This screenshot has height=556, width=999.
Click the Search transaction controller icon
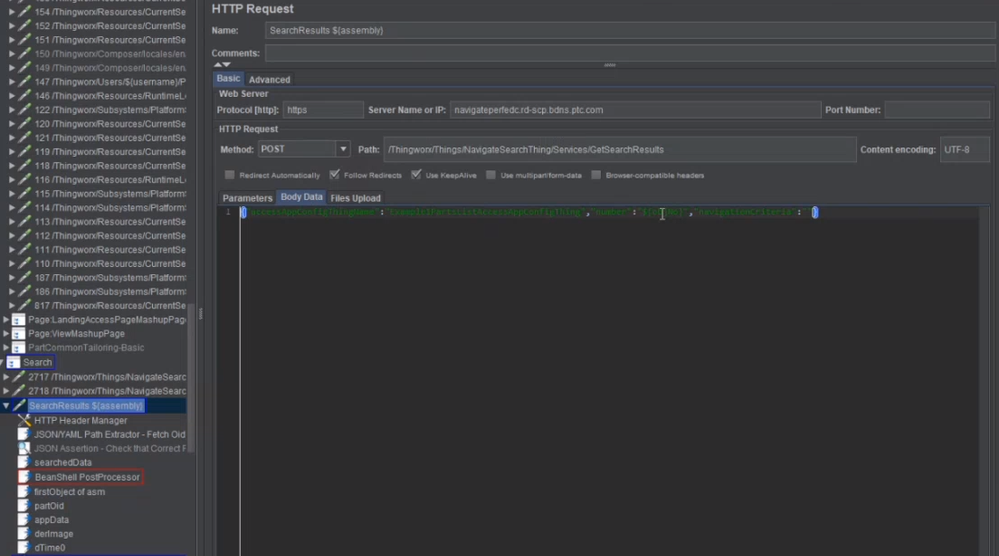(x=13, y=362)
